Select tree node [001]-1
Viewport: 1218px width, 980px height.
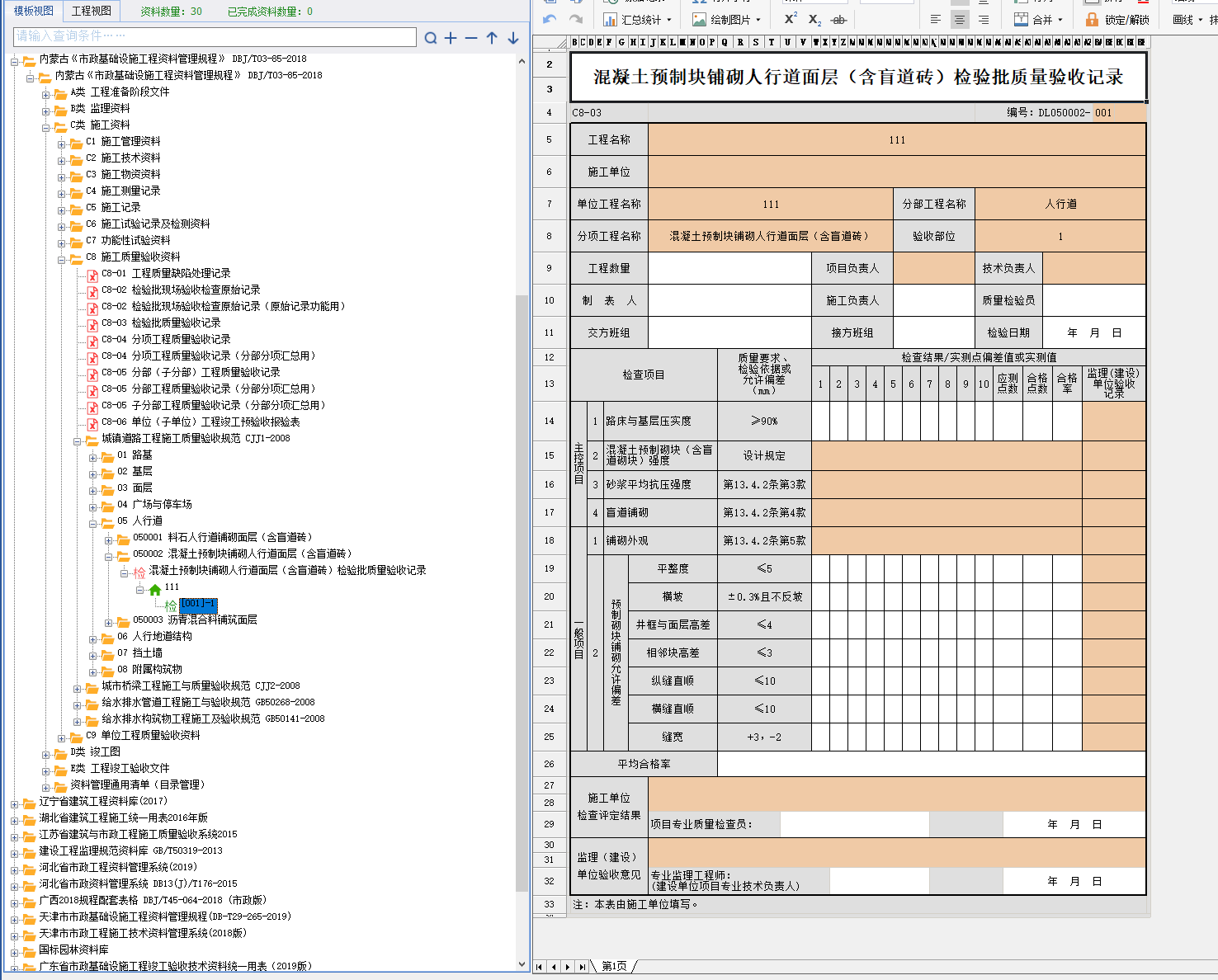(x=198, y=604)
